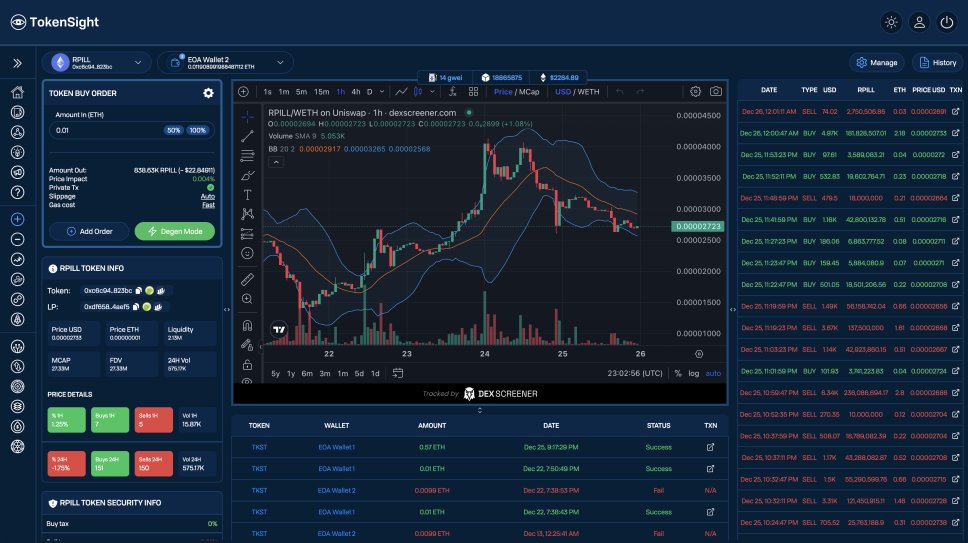Open chart settings gear icon
The height and width of the screenshot is (543, 968).
695,91
